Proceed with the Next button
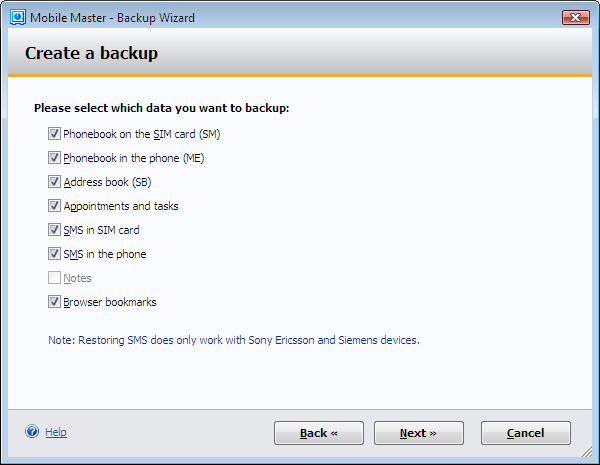 (x=418, y=433)
